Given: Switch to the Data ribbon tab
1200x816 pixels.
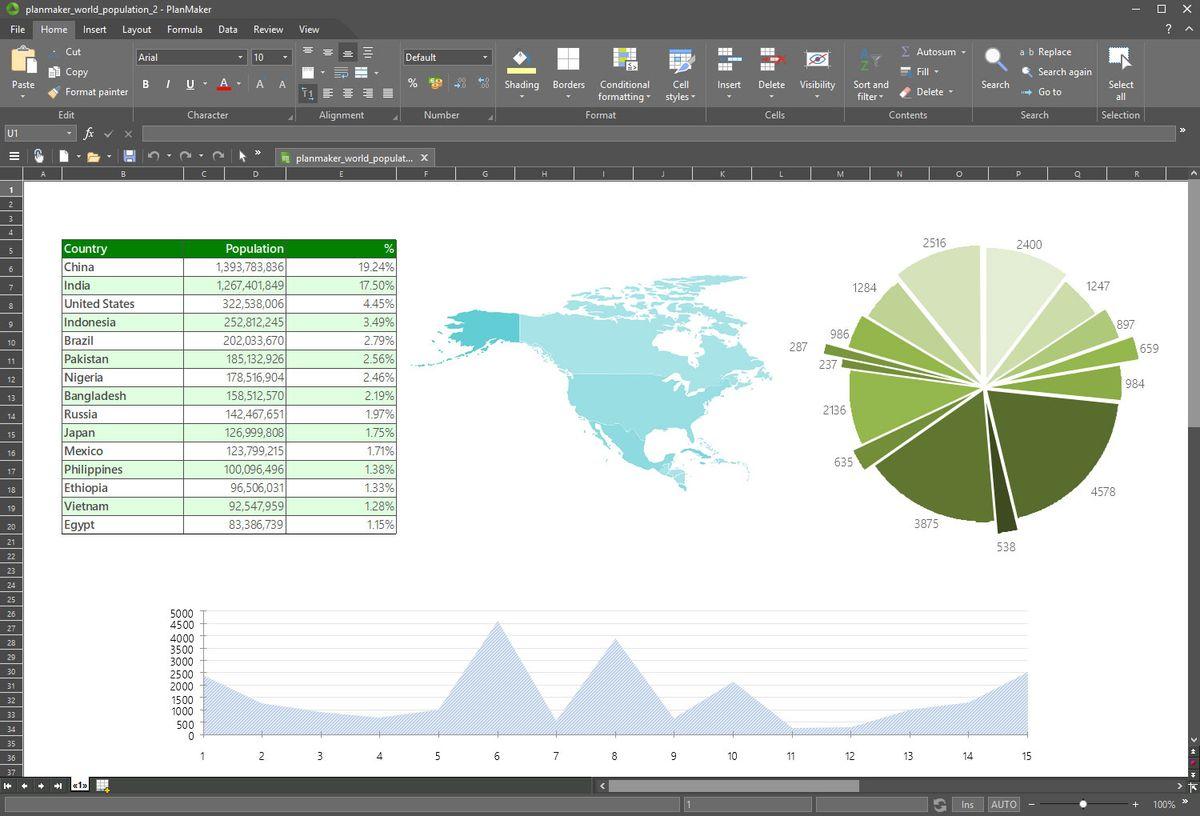Looking at the screenshot, I should tap(228, 30).
